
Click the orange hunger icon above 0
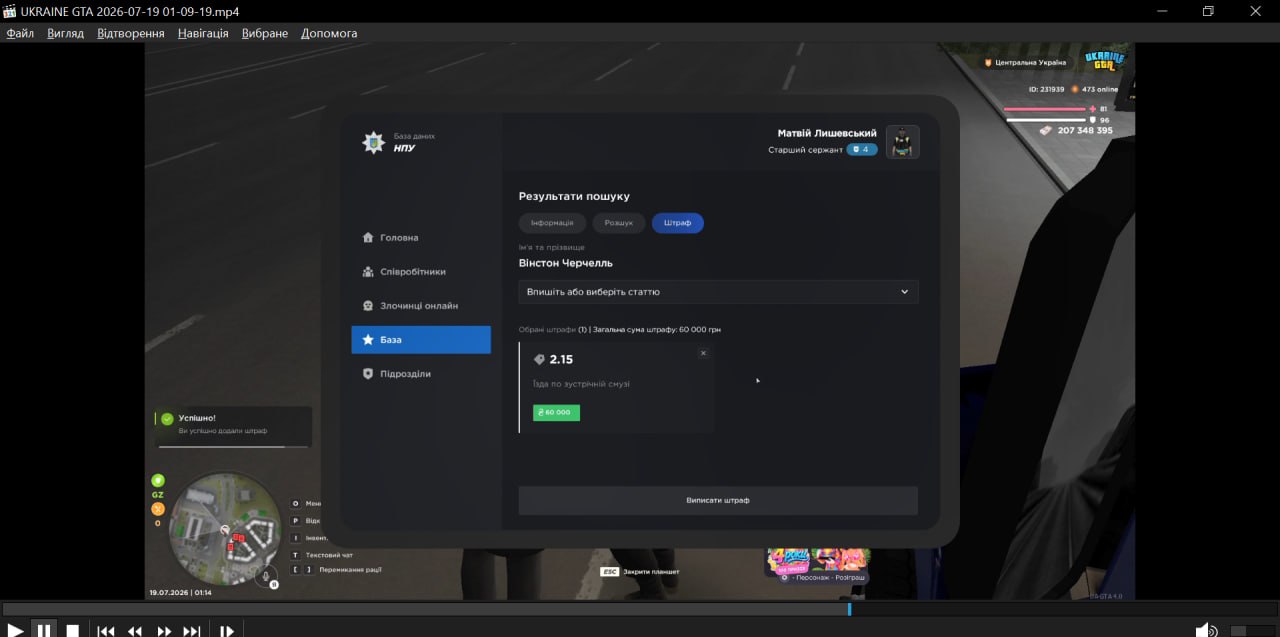pyautogui.click(x=157, y=509)
